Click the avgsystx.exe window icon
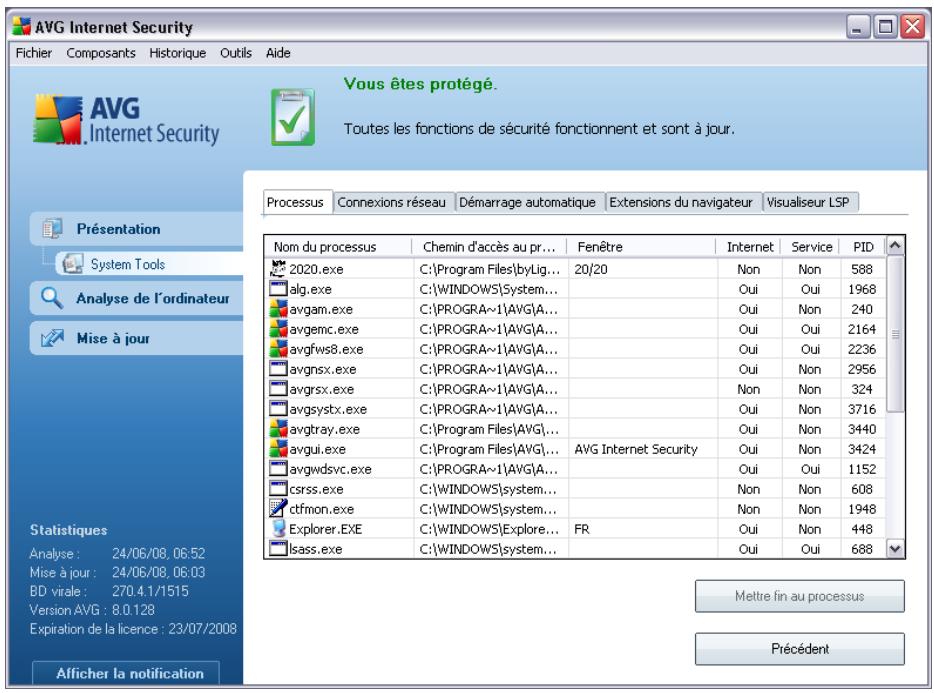 (x=278, y=409)
